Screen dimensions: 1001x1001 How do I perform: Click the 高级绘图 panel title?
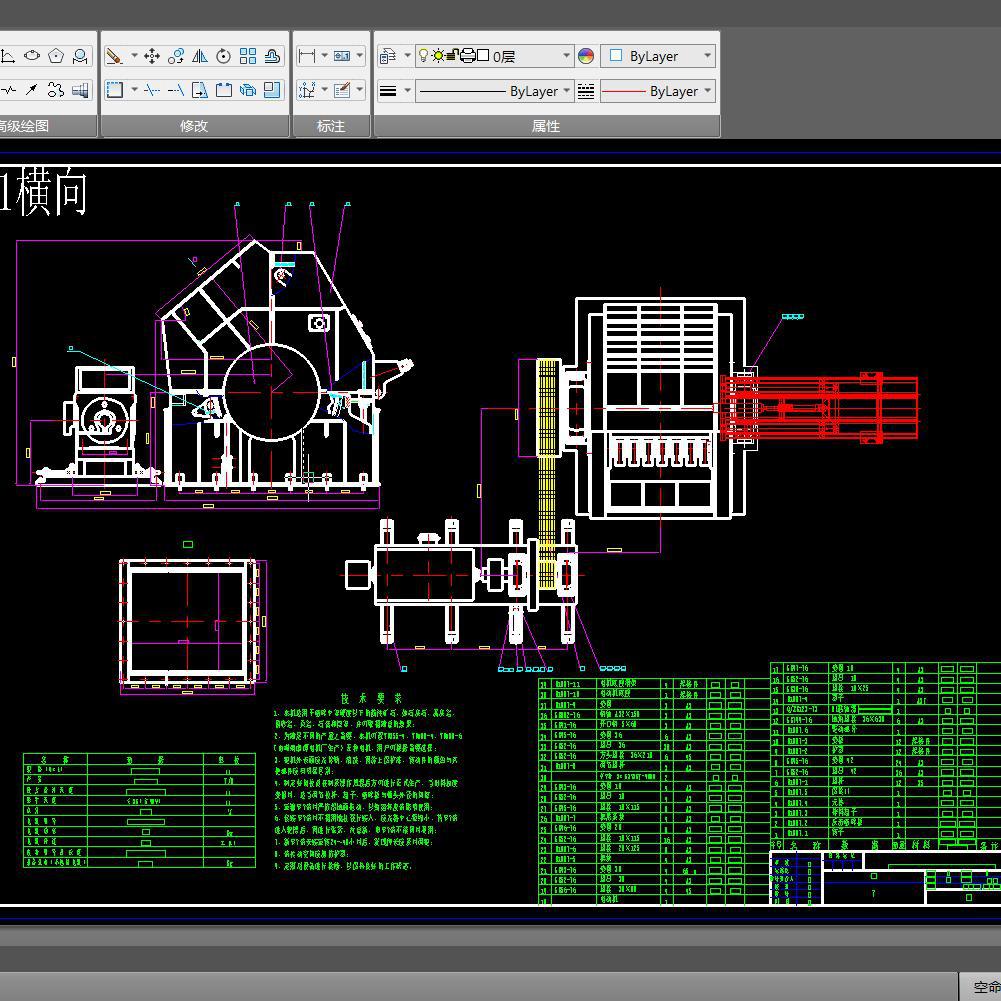click(x=24, y=126)
